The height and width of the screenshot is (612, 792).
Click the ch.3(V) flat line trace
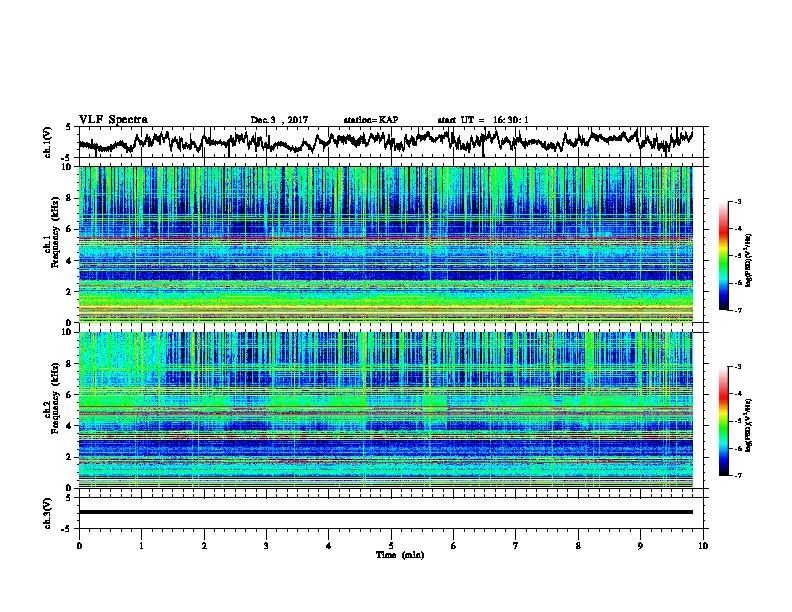click(386, 512)
